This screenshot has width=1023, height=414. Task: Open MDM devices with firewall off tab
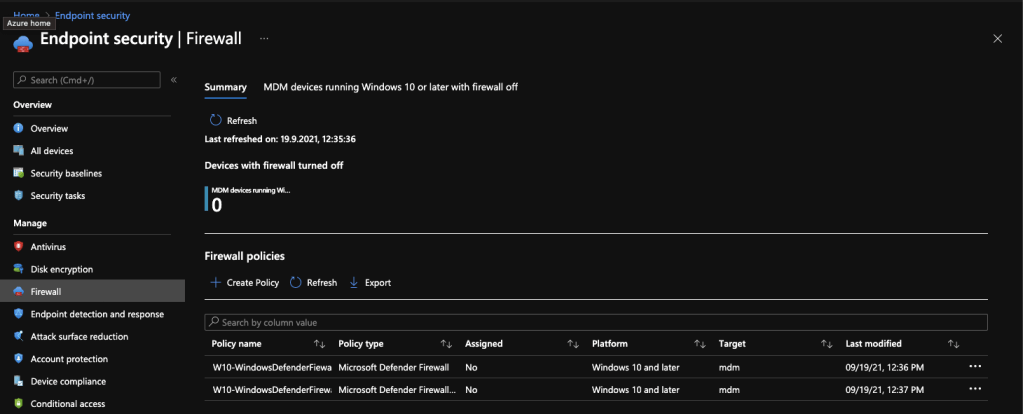pos(390,87)
